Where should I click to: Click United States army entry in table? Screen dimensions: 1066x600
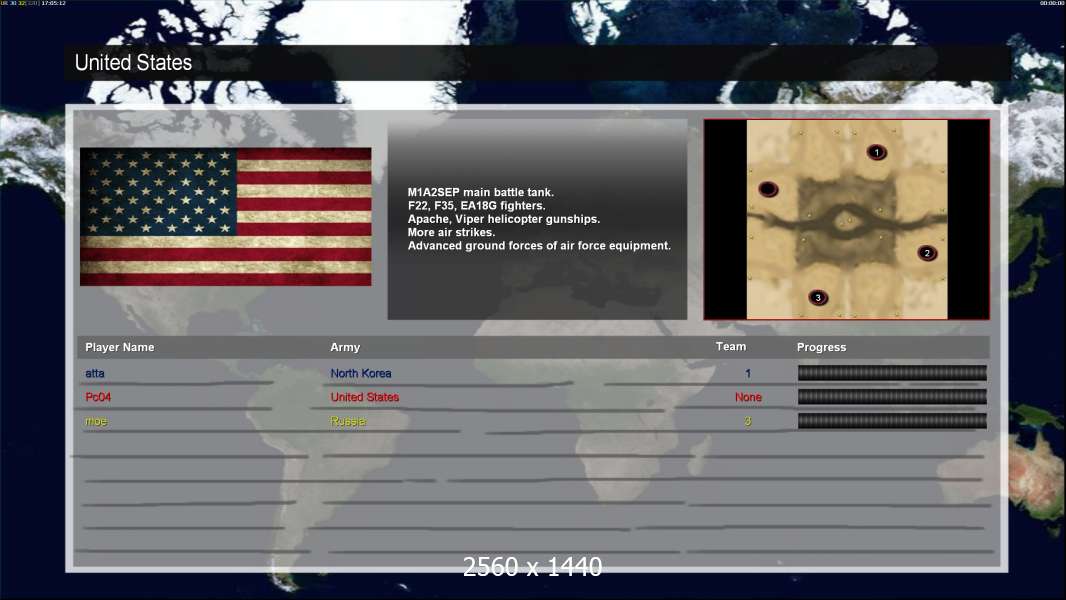click(x=364, y=397)
